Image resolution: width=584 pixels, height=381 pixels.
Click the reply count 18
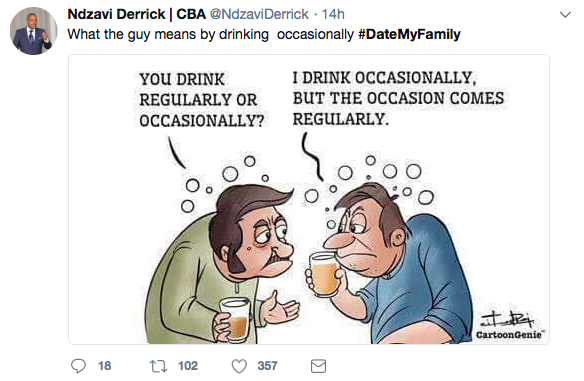[105, 366]
